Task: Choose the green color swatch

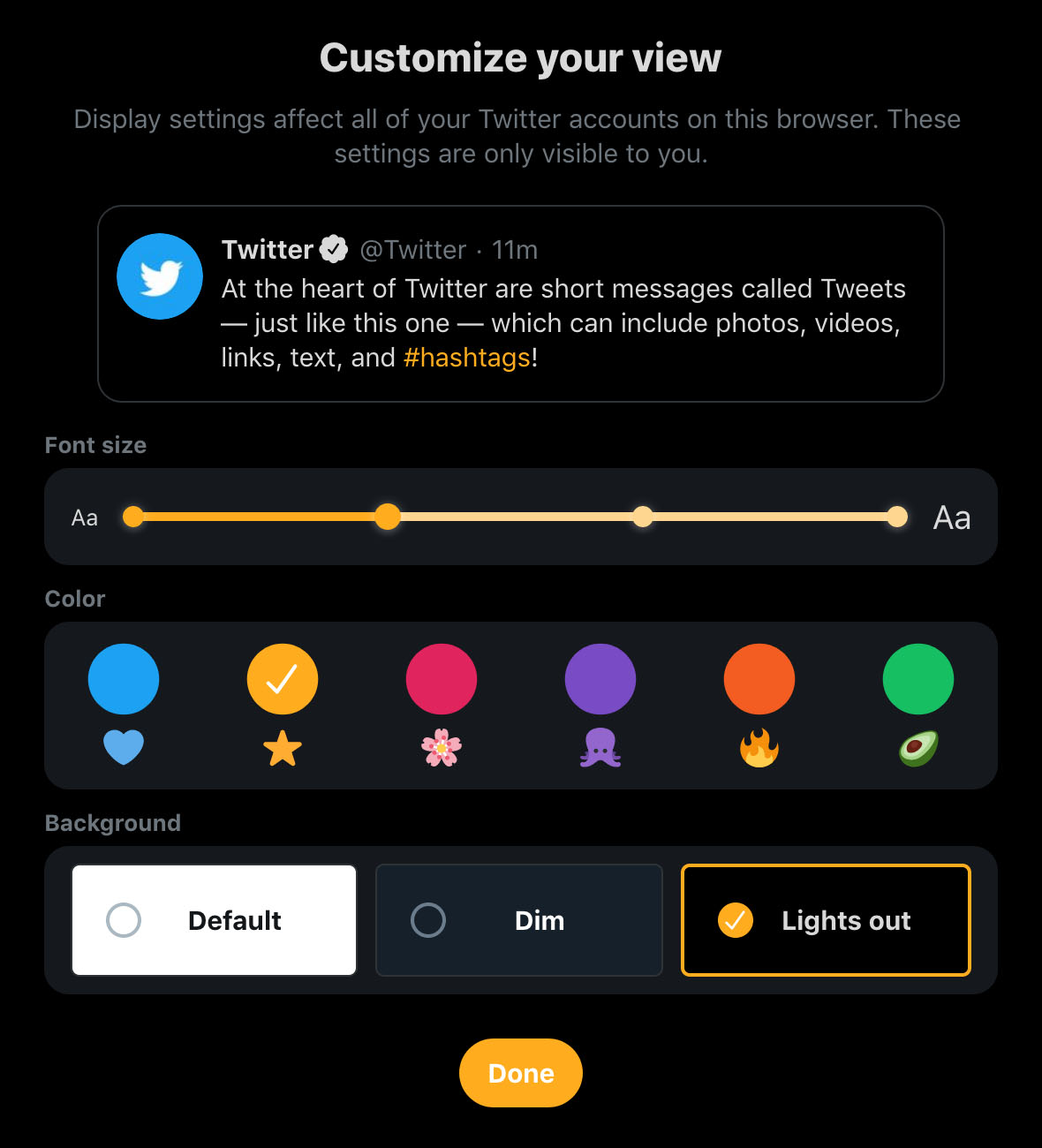Action: 918,679
